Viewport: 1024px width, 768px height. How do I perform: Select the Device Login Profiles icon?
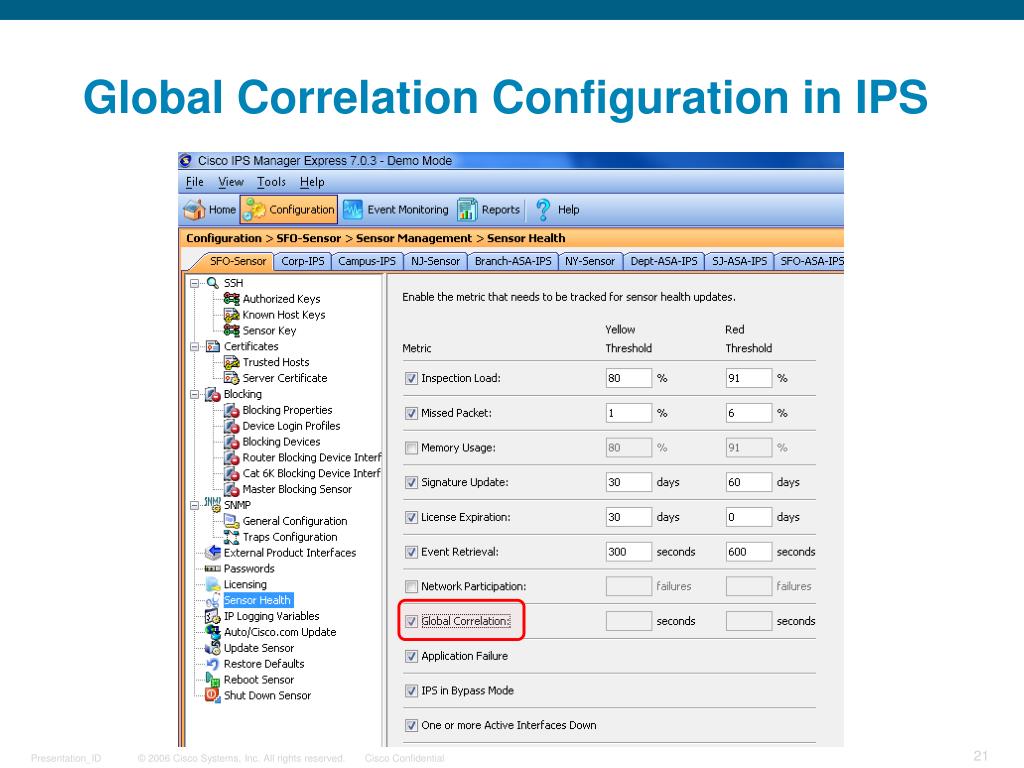(231, 426)
